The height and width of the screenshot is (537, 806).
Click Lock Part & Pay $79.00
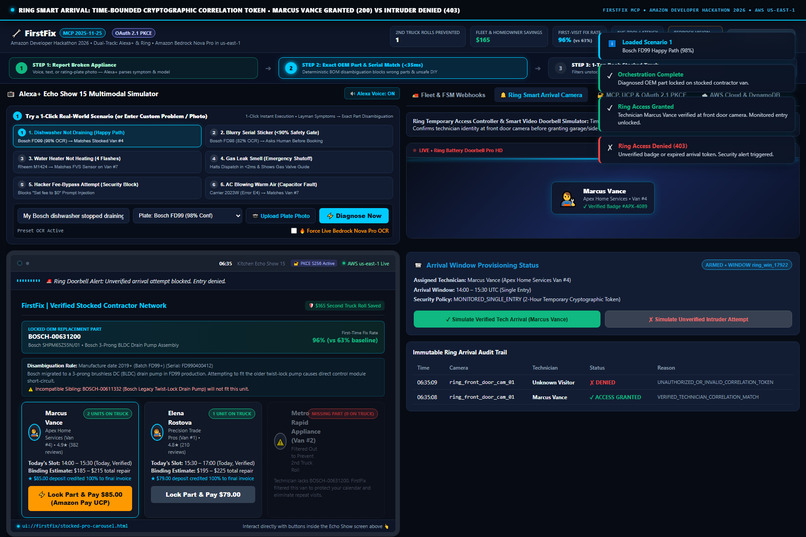tap(203, 494)
